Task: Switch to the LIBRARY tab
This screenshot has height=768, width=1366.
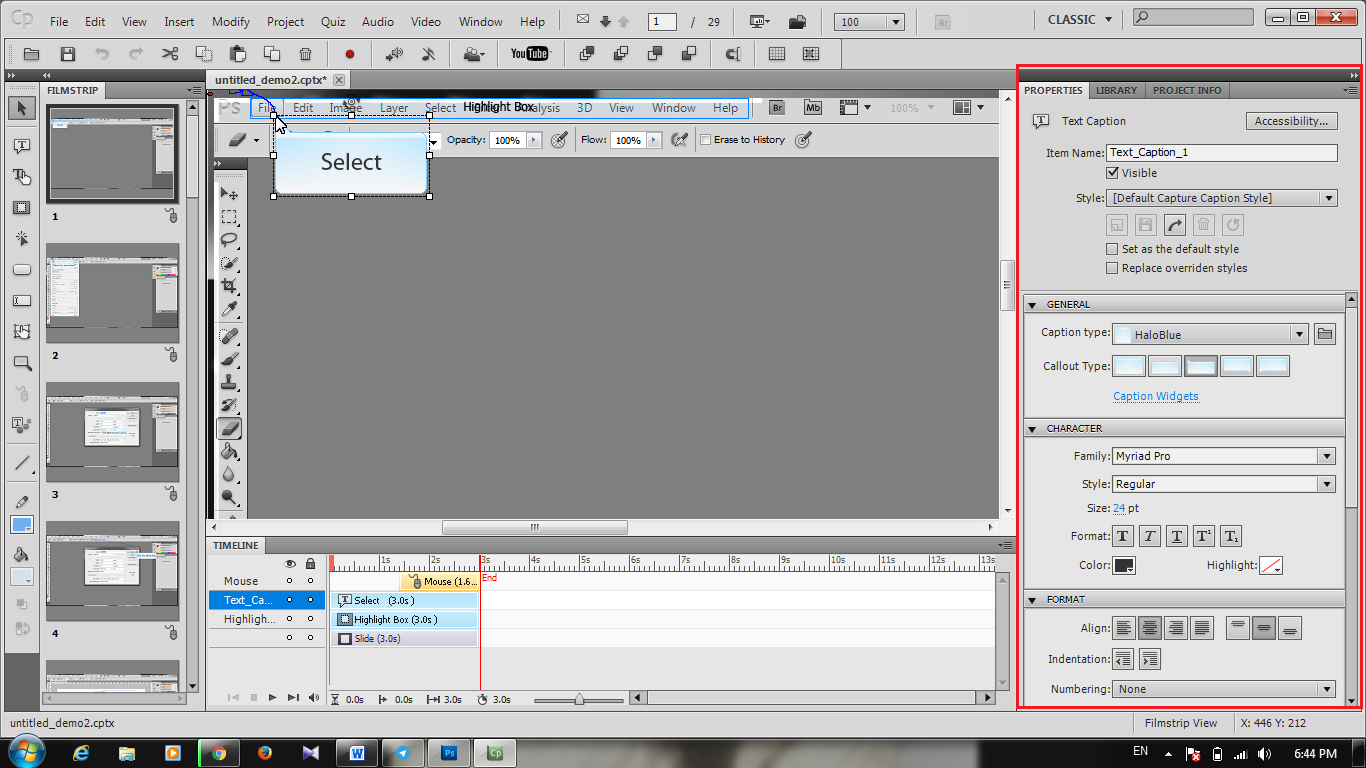Action: click(x=1116, y=90)
